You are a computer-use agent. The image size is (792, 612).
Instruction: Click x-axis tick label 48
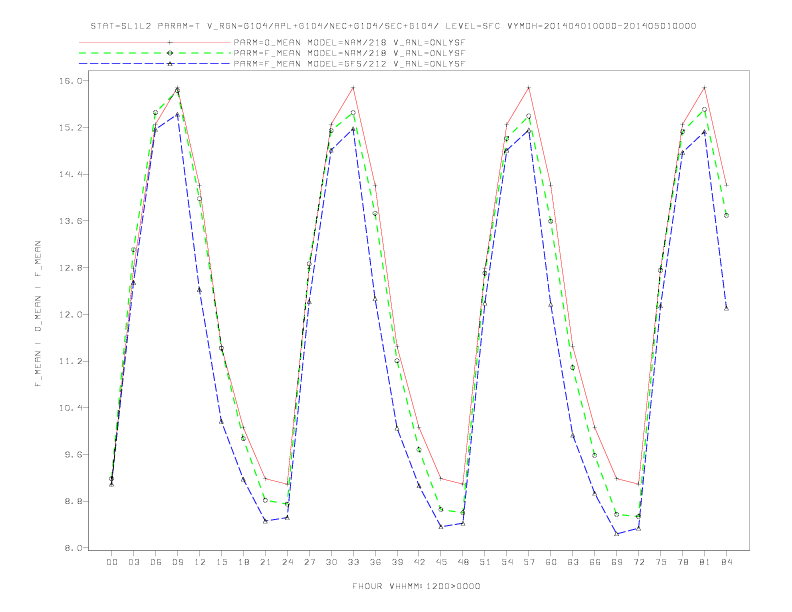[x=463, y=562]
